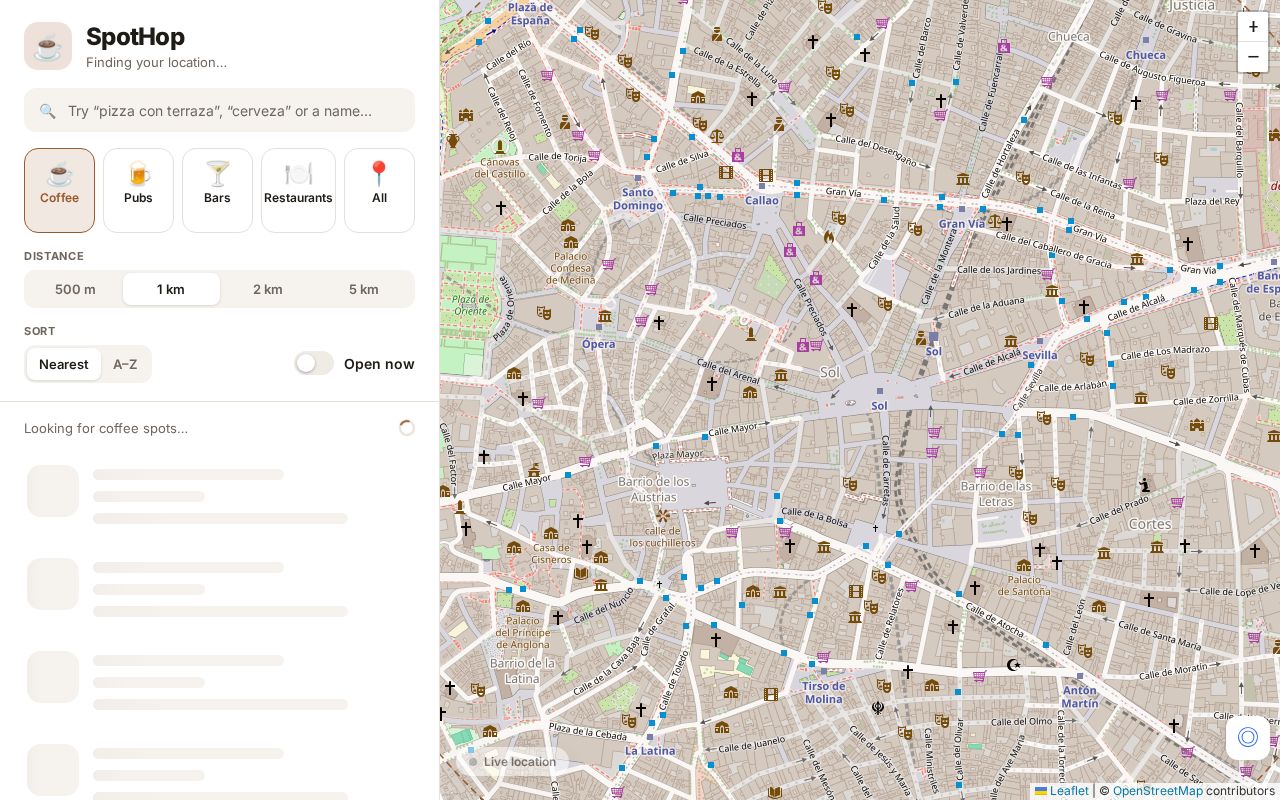Zoom in on the map

pyautogui.click(x=1253, y=27)
